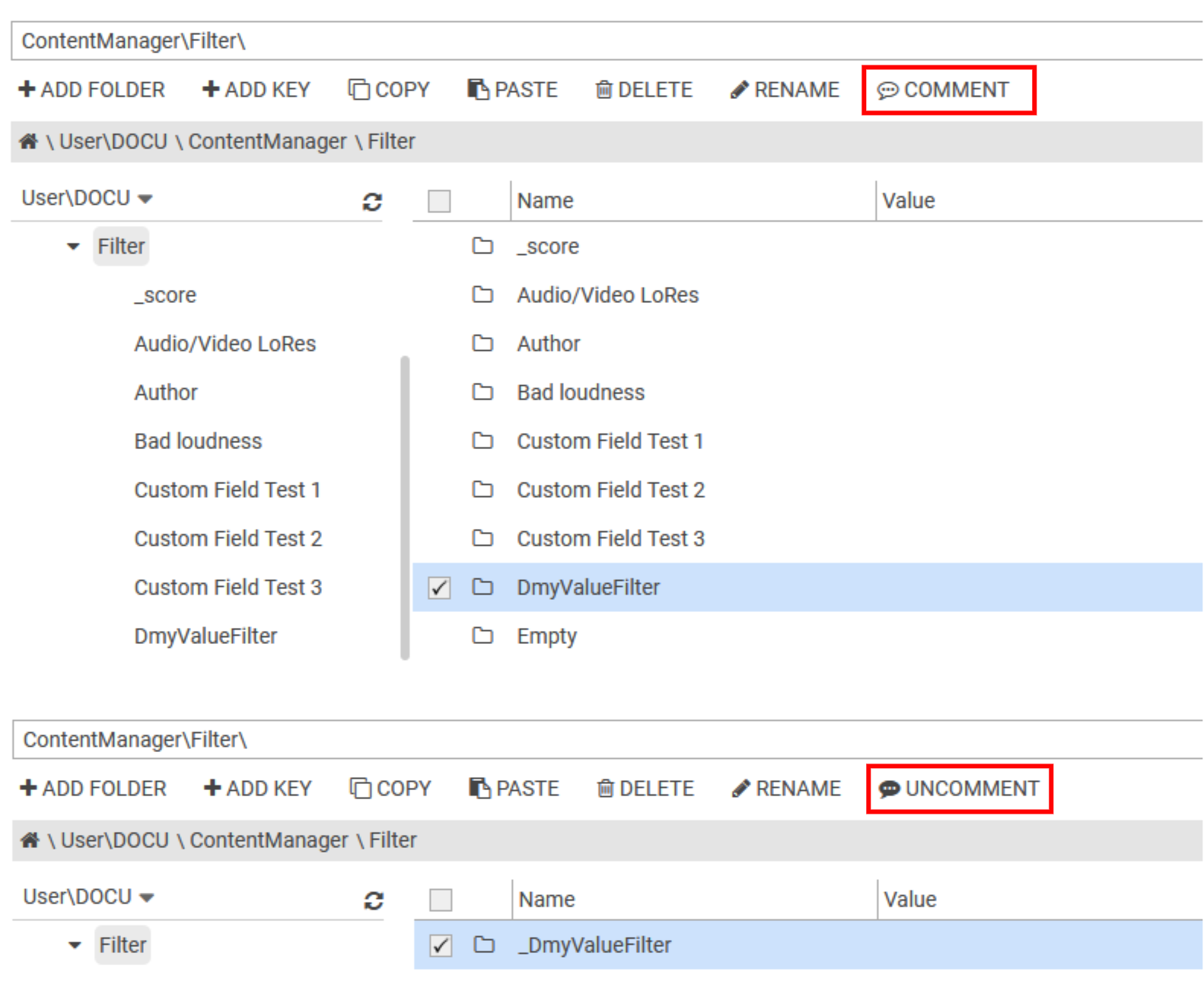
Task: Click the folder icon beside Empty
Action: 483,635
